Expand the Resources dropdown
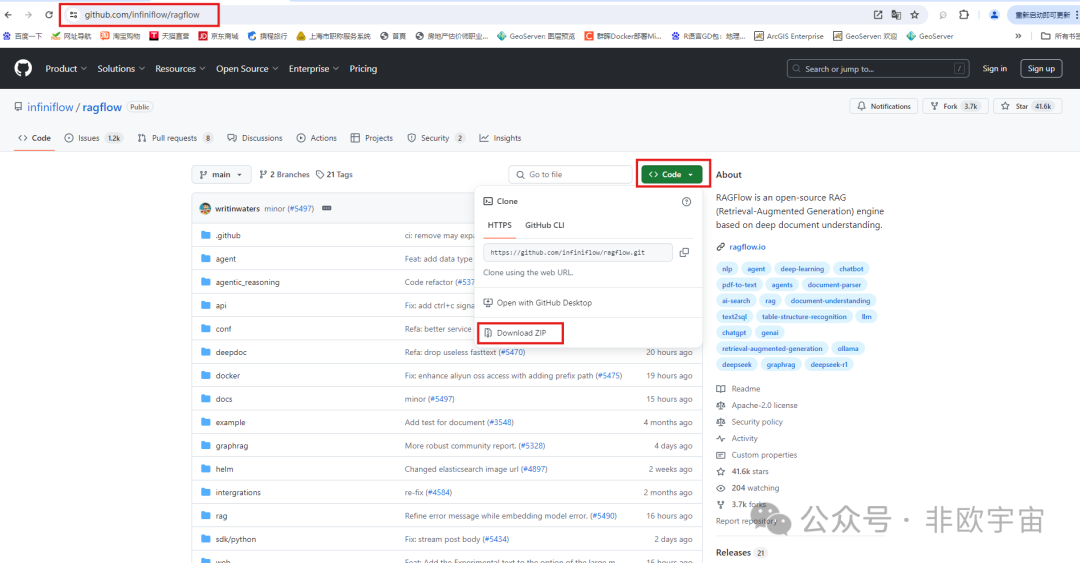The width and height of the screenshot is (1080, 563). (180, 68)
